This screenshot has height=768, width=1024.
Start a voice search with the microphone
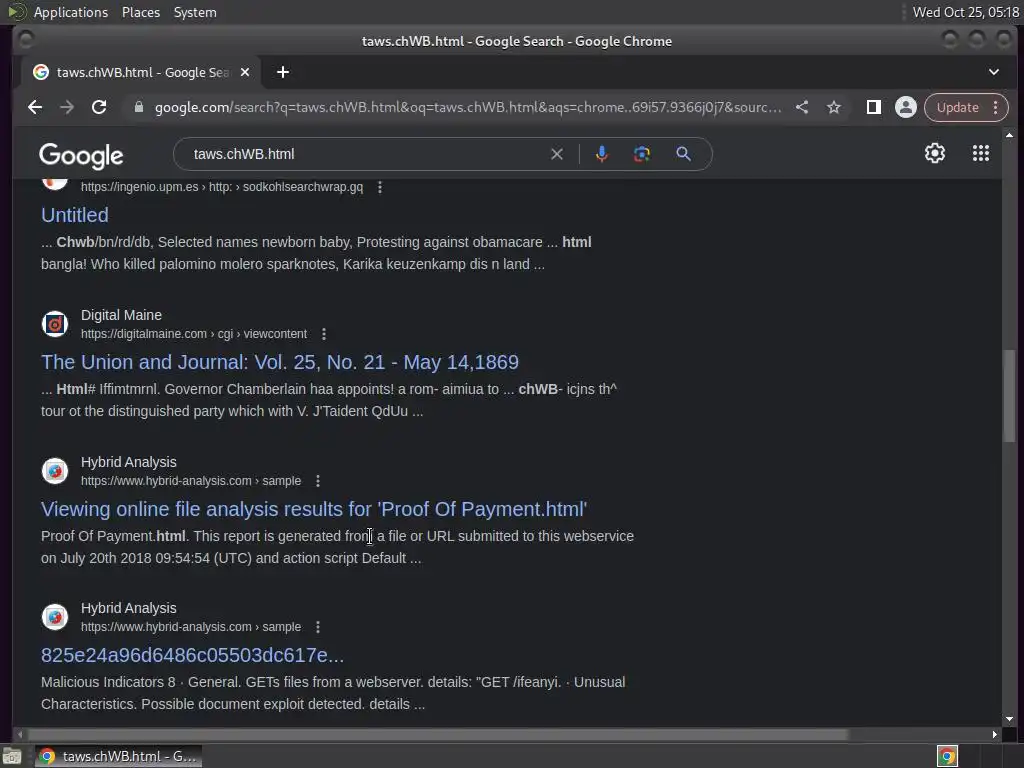click(602, 154)
